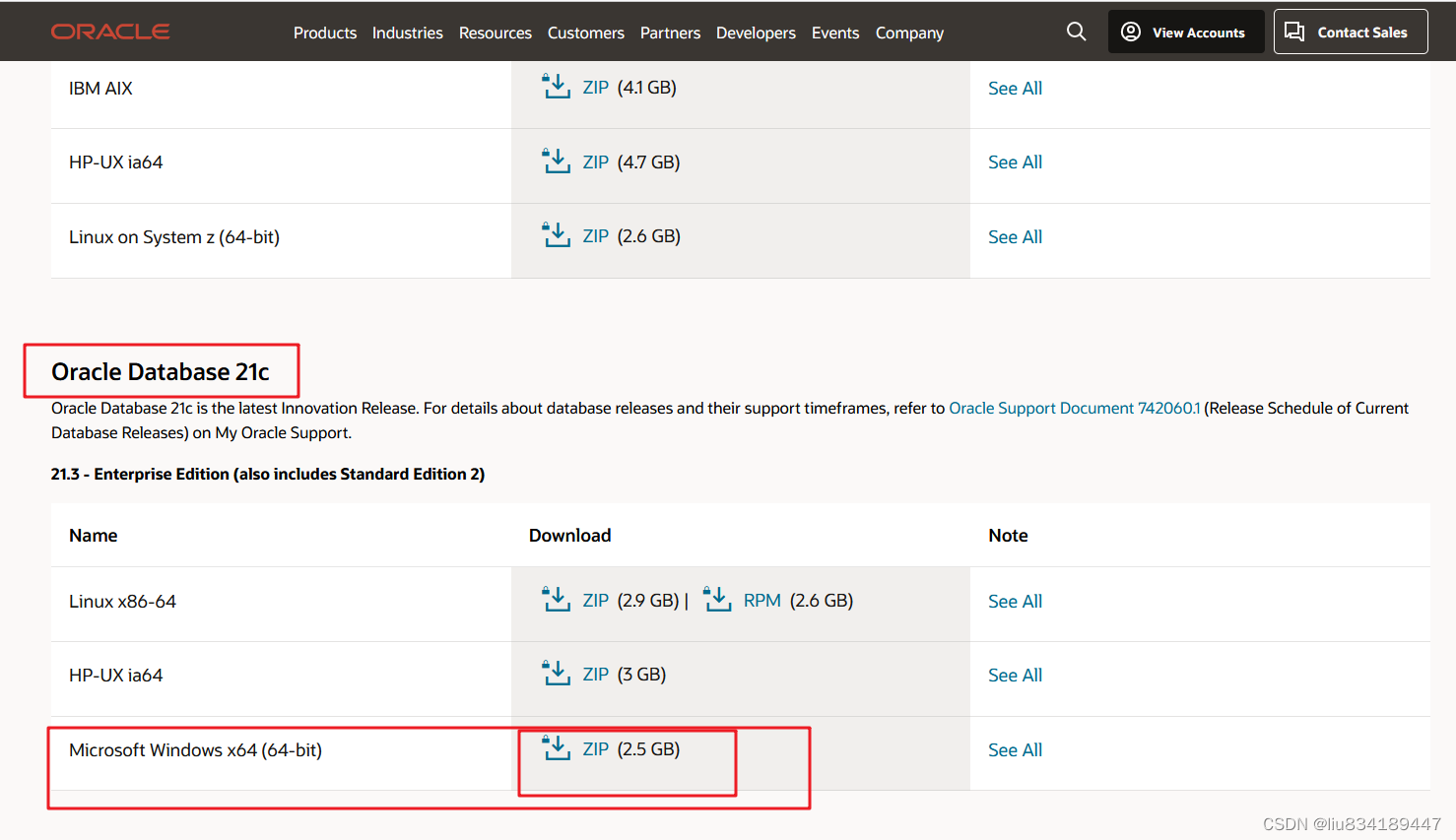Open the search magnifier icon
Image resolution: width=1456 pixels, height=840 pixels.
coord(1076,32)
